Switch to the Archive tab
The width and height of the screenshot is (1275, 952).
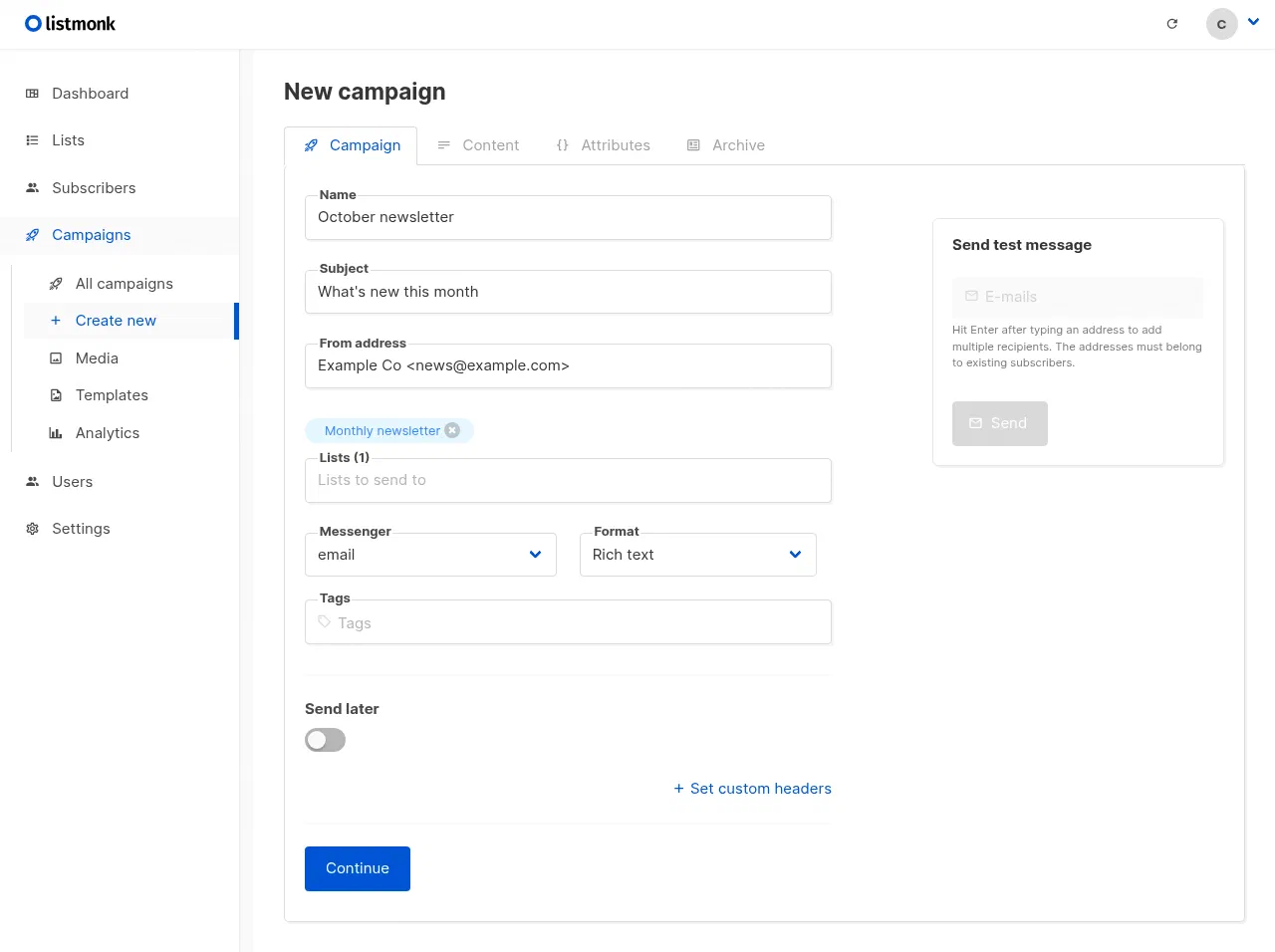[726, 145]
